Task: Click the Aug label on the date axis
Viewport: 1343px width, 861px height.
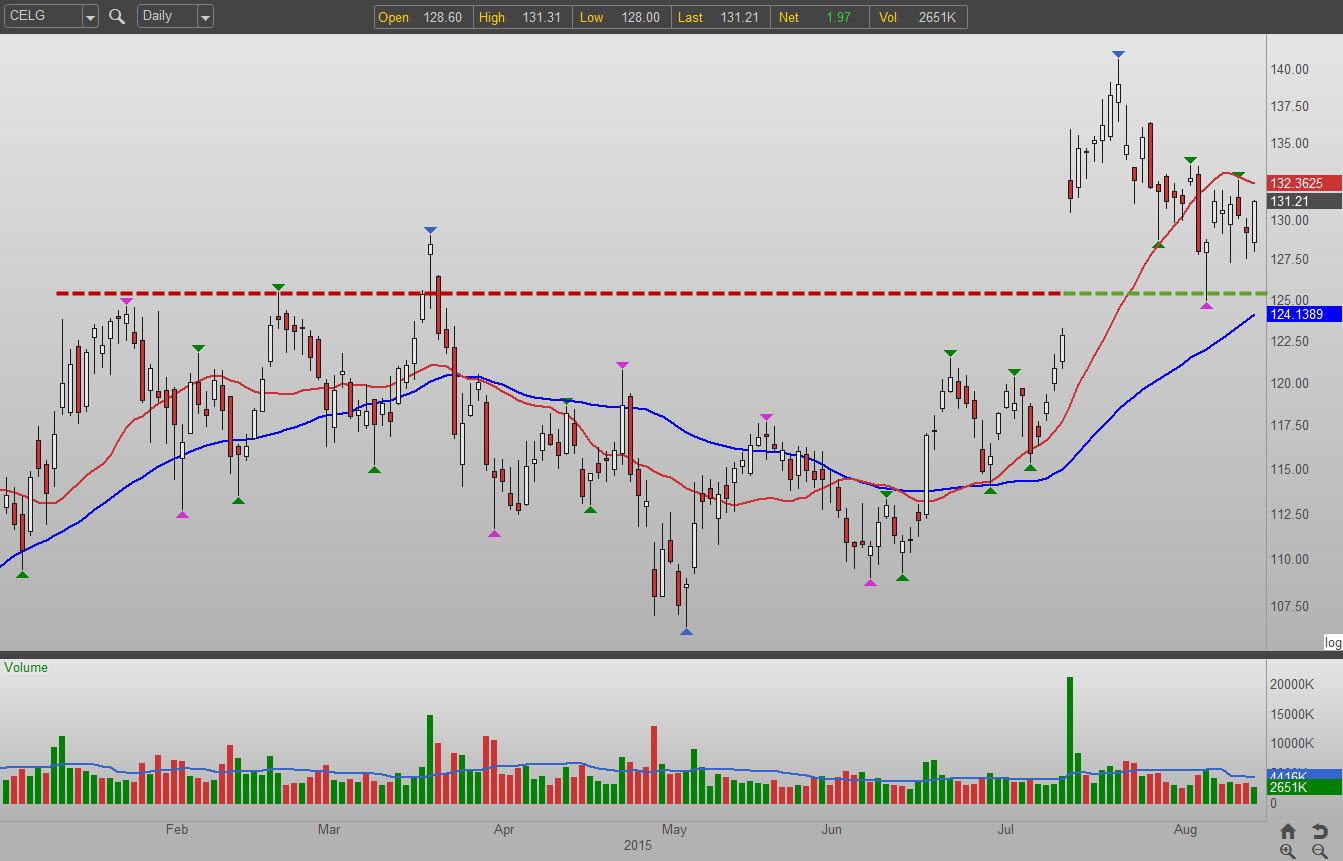Action: point(1186,830)
